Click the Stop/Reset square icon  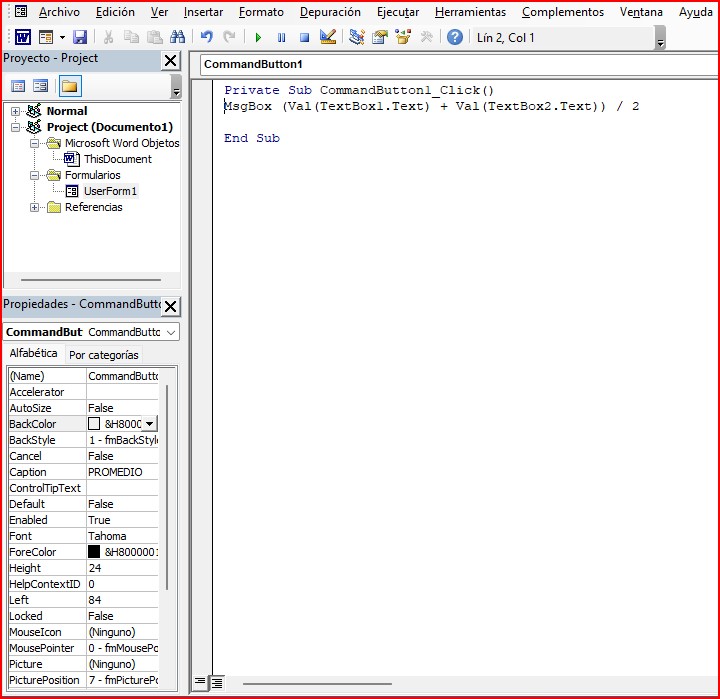tap(304, 38)
